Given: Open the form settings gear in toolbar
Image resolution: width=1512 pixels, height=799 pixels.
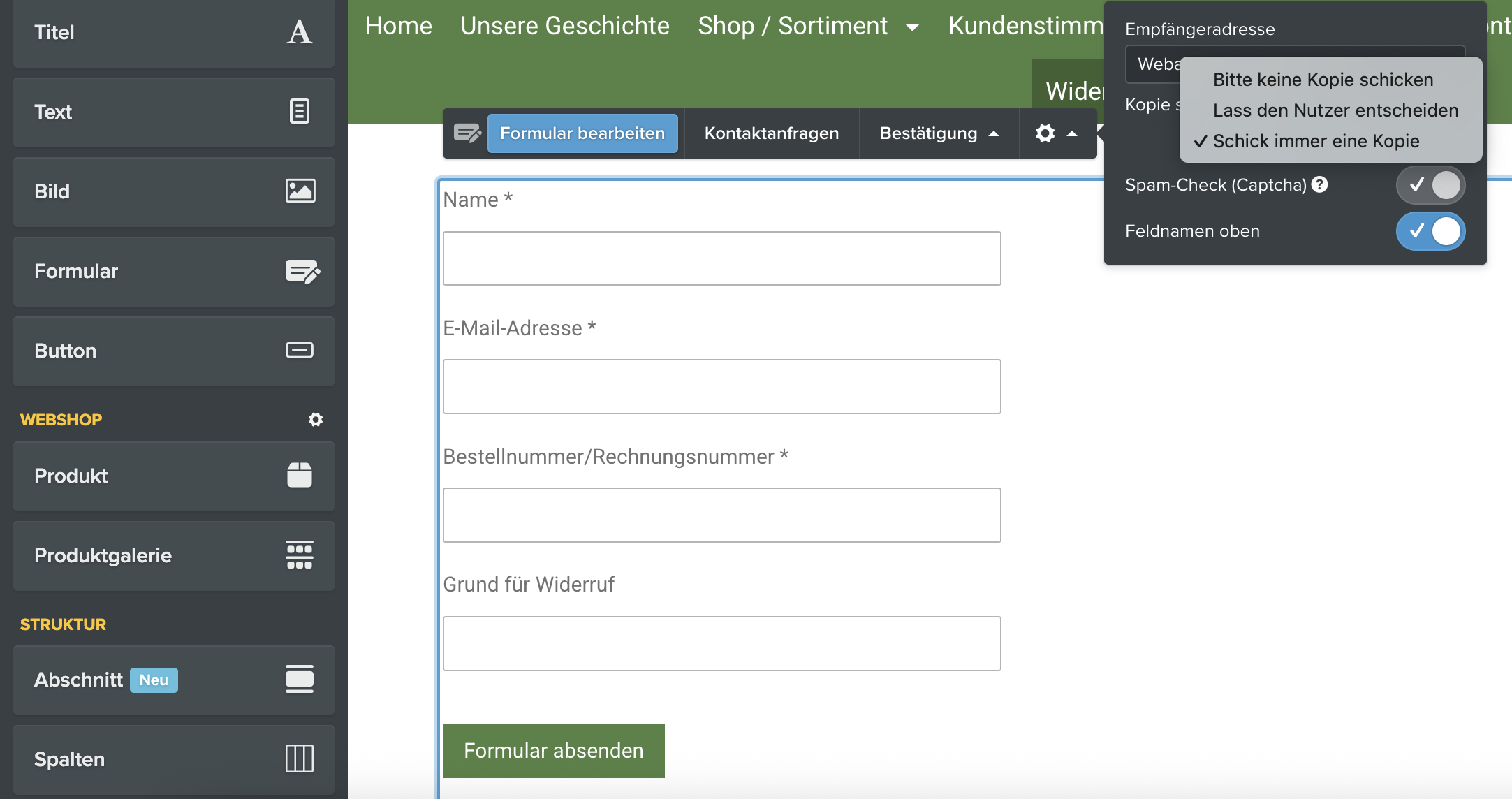Looking at the screenshot, I should coord(1045,133).
